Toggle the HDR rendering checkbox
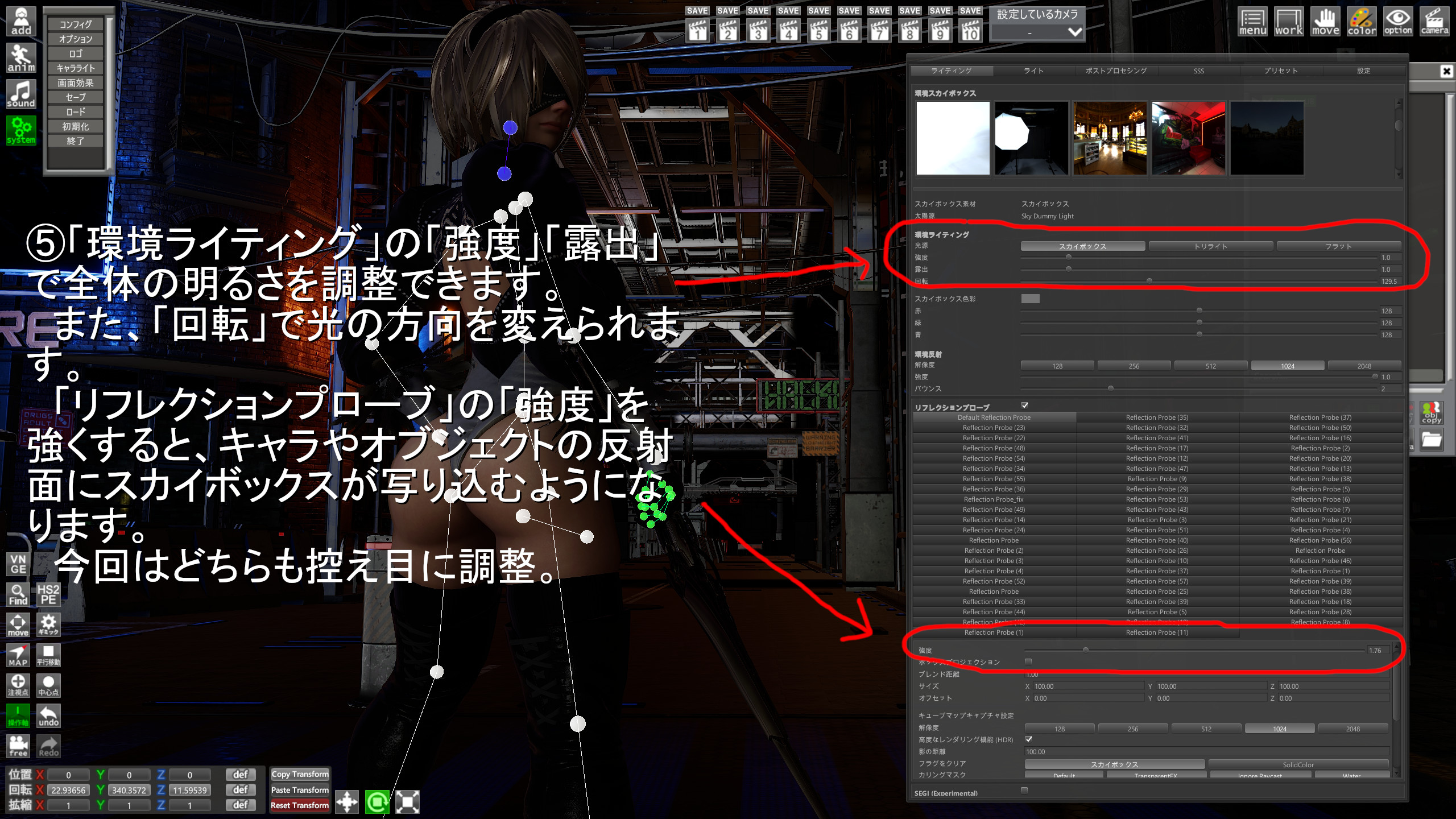 pyautogui.click(x=1028, y=739)
